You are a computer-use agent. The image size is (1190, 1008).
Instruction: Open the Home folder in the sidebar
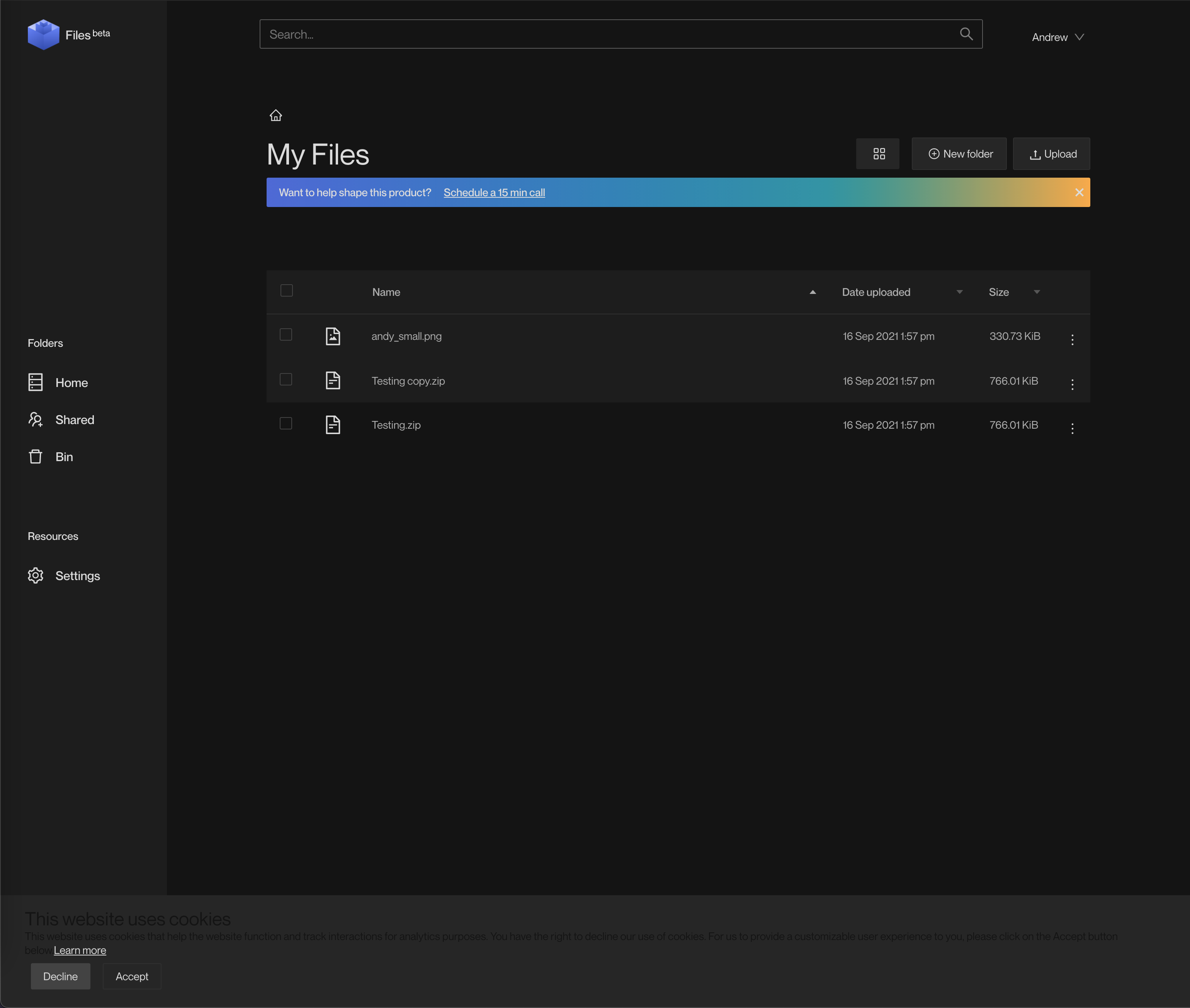click(x=71, y=382)
